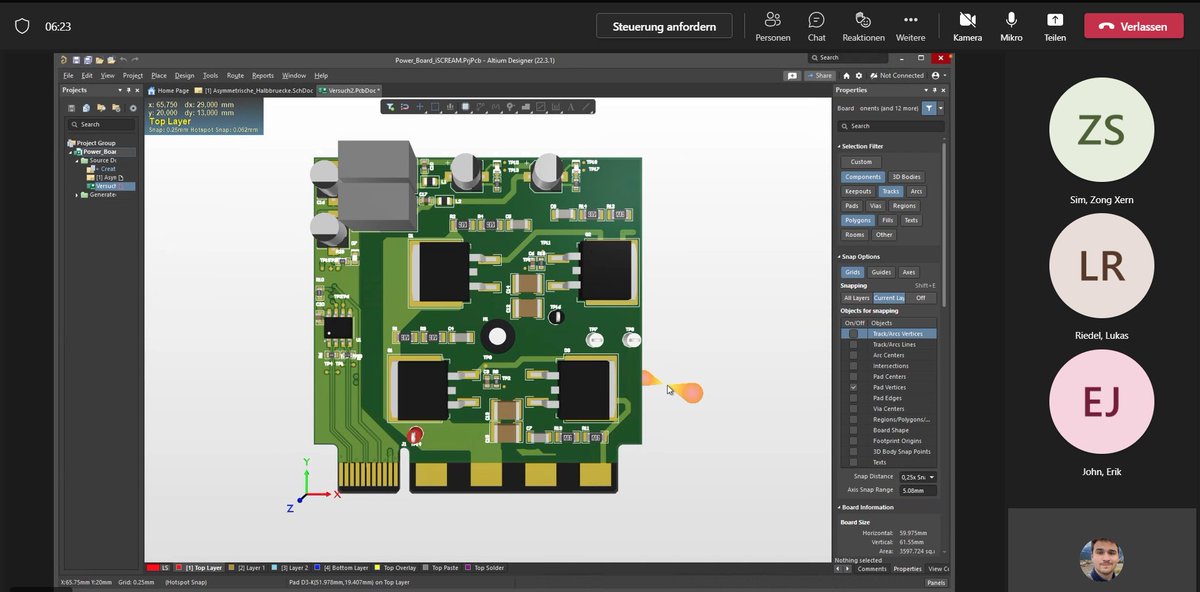Click the pin icon on the Projects panel
The image size is (1200, 592).
click(x=129, y=89)
